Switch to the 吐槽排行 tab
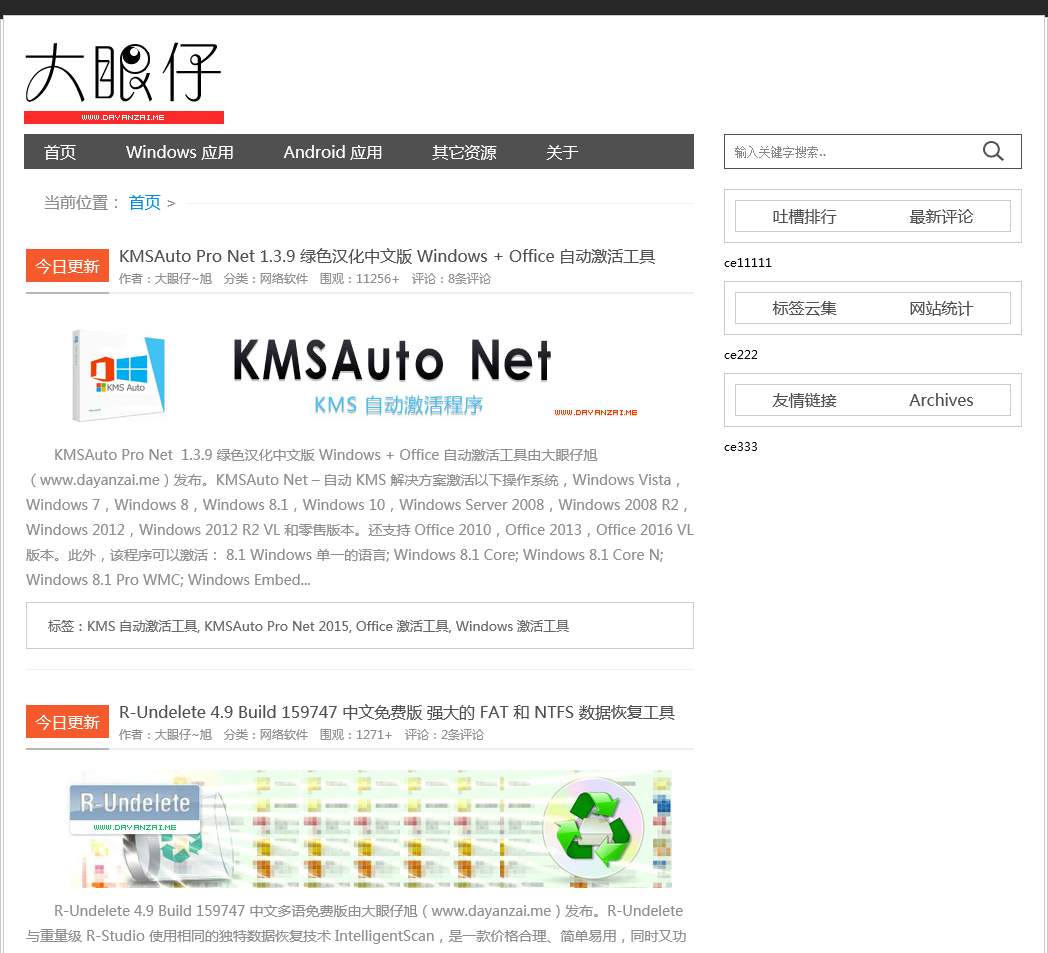This screenshot has width=1048, height=953. 804,217
